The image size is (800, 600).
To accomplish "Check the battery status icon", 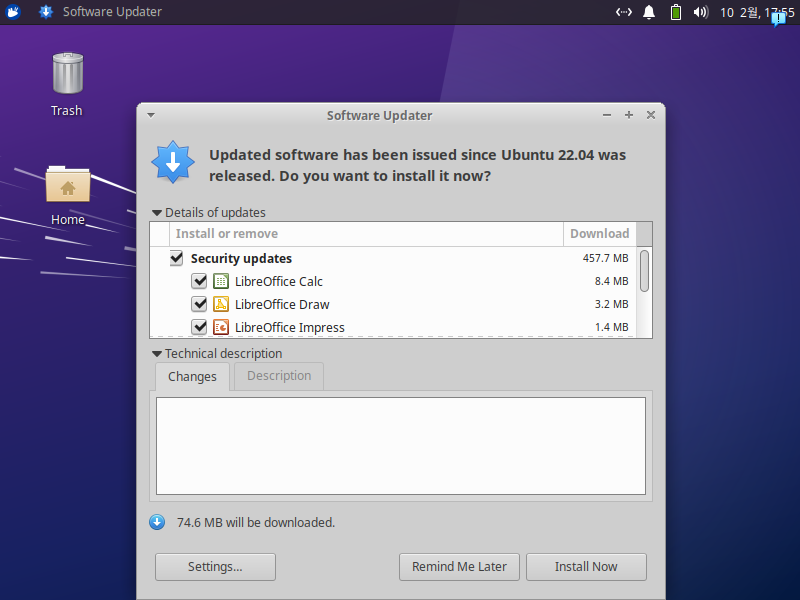I will 676,12.
